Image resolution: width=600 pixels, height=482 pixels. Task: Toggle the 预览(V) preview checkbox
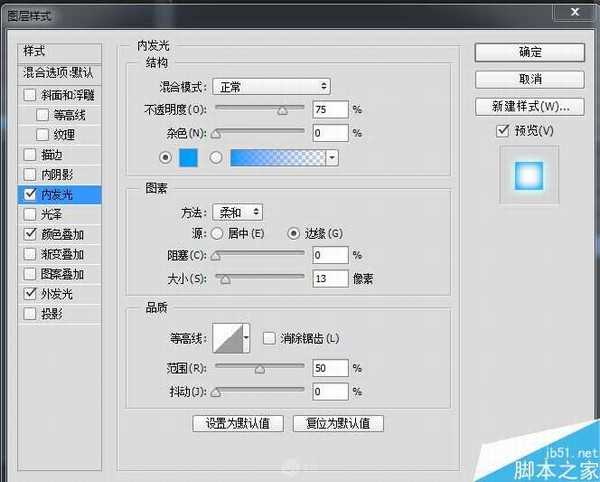[x=502, y=131]
